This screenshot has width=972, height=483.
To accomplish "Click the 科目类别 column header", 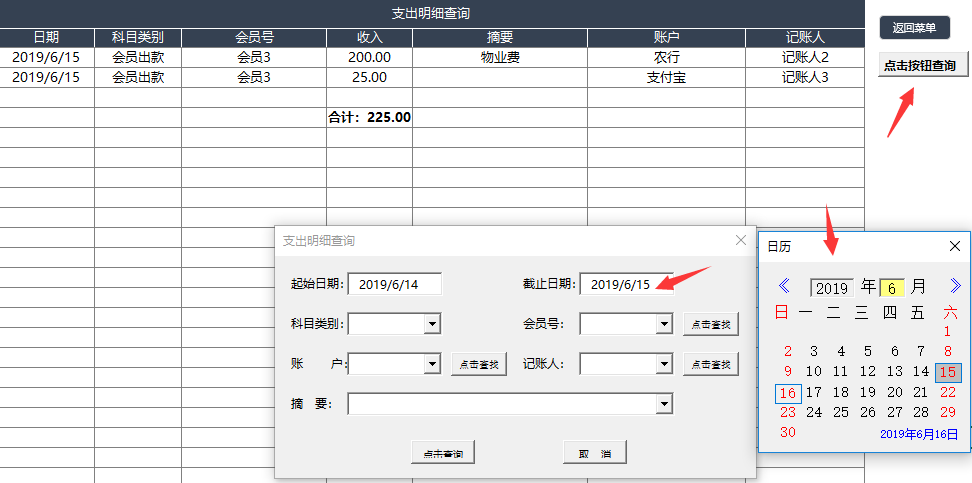I will pos(138,38).
